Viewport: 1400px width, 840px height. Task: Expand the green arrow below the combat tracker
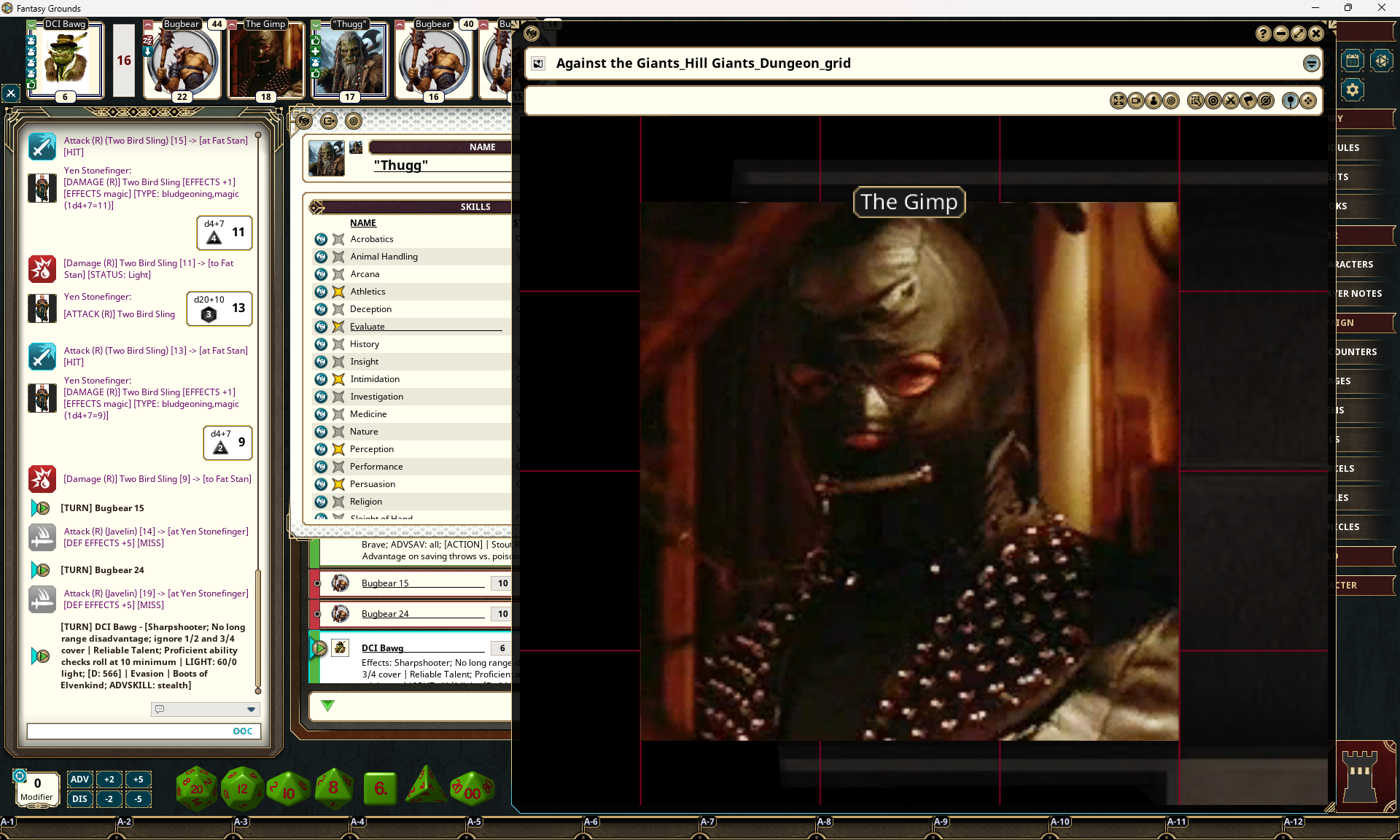point(328,706)
